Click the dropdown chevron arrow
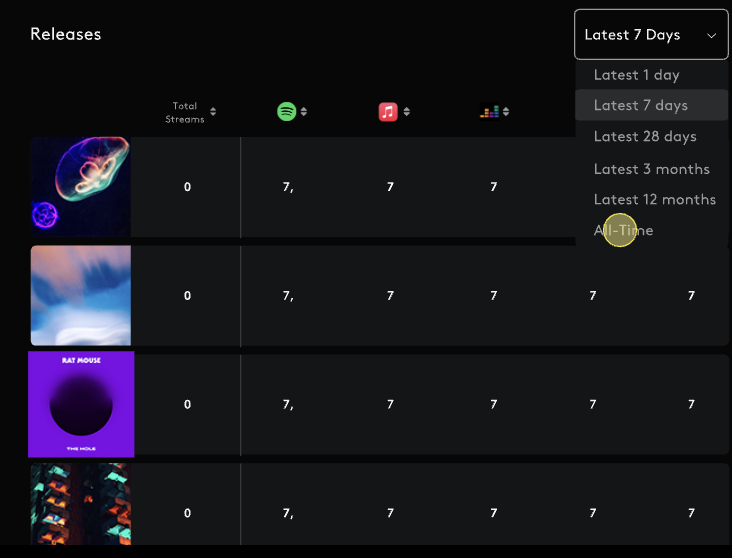 point(711,35)
